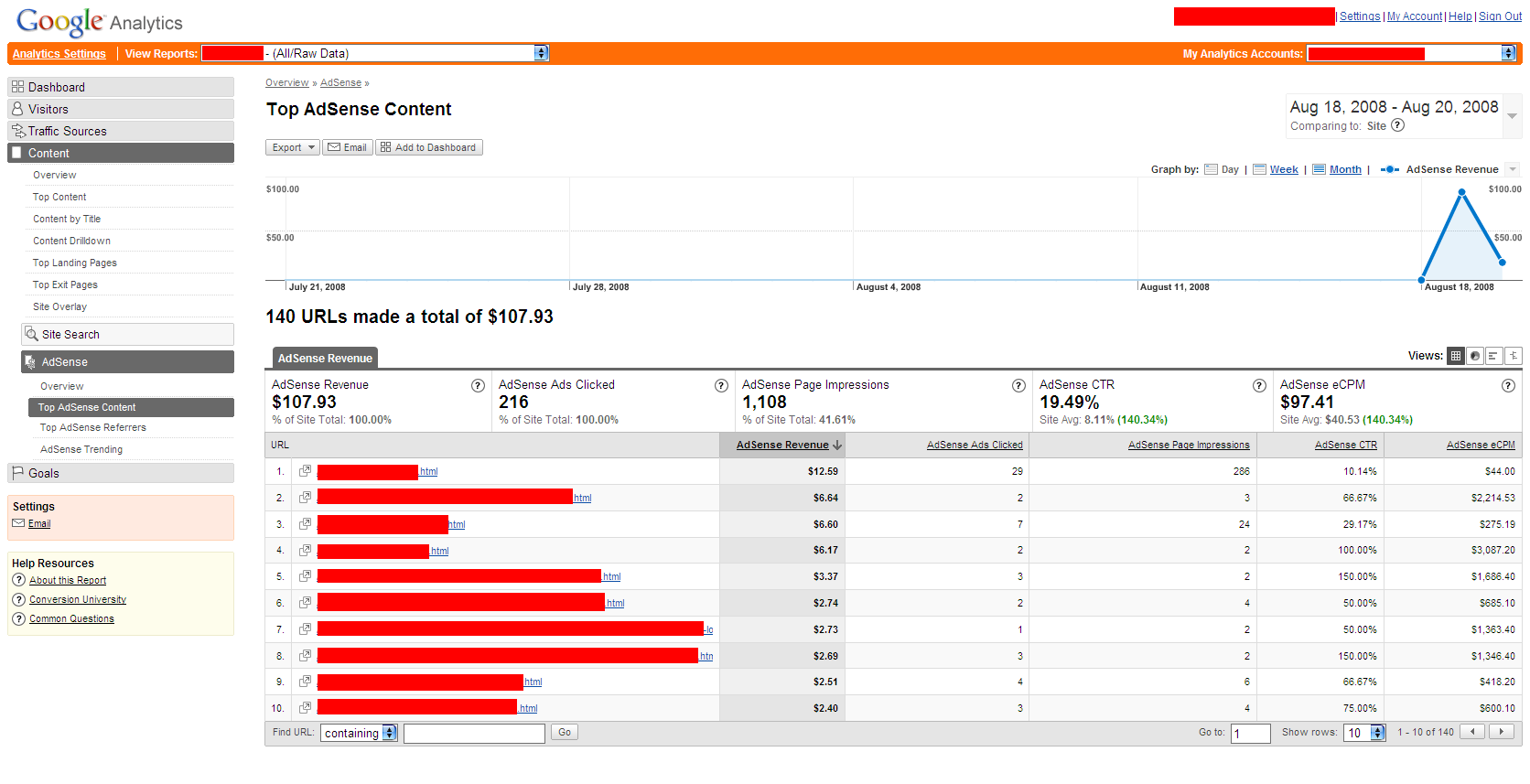This screenshot has height=784, width=1530.
Task: Sort by AdSense CTR column
Action: (x=1345, y=445)
